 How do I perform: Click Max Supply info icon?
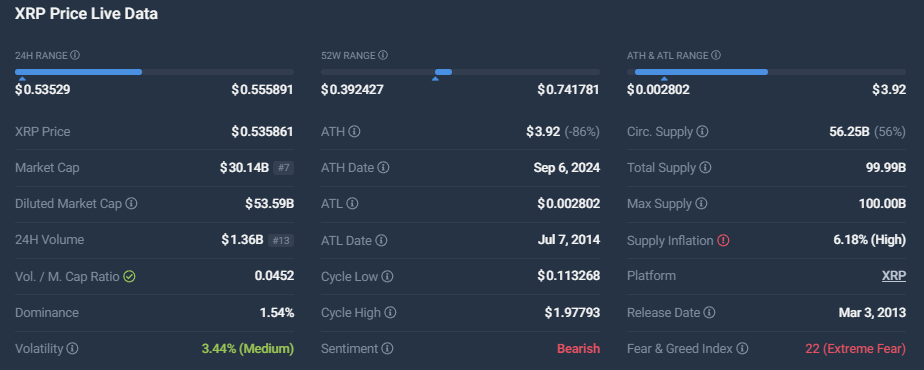(x=701, y=204)
